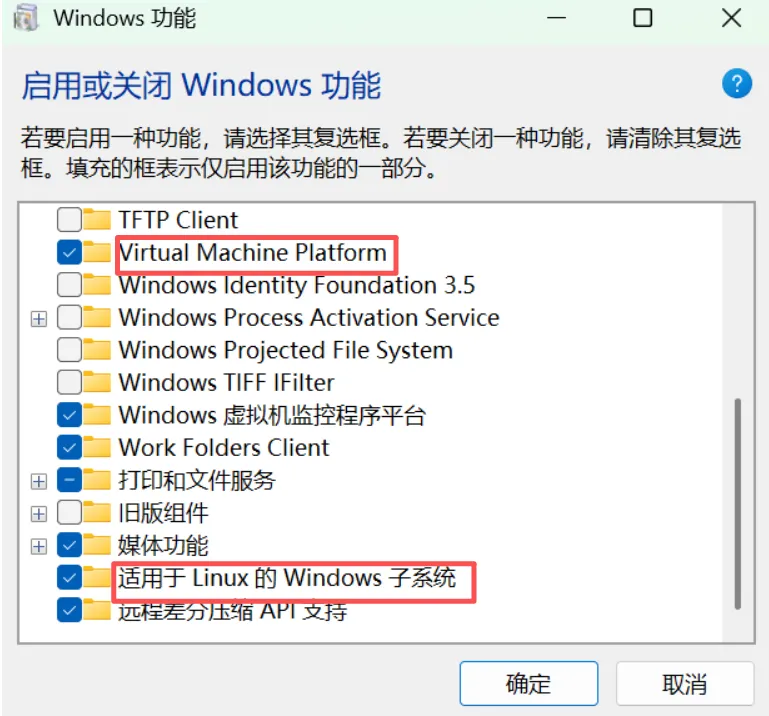Select the 远程差分压缩 API 支持 item

pos(232,610)
